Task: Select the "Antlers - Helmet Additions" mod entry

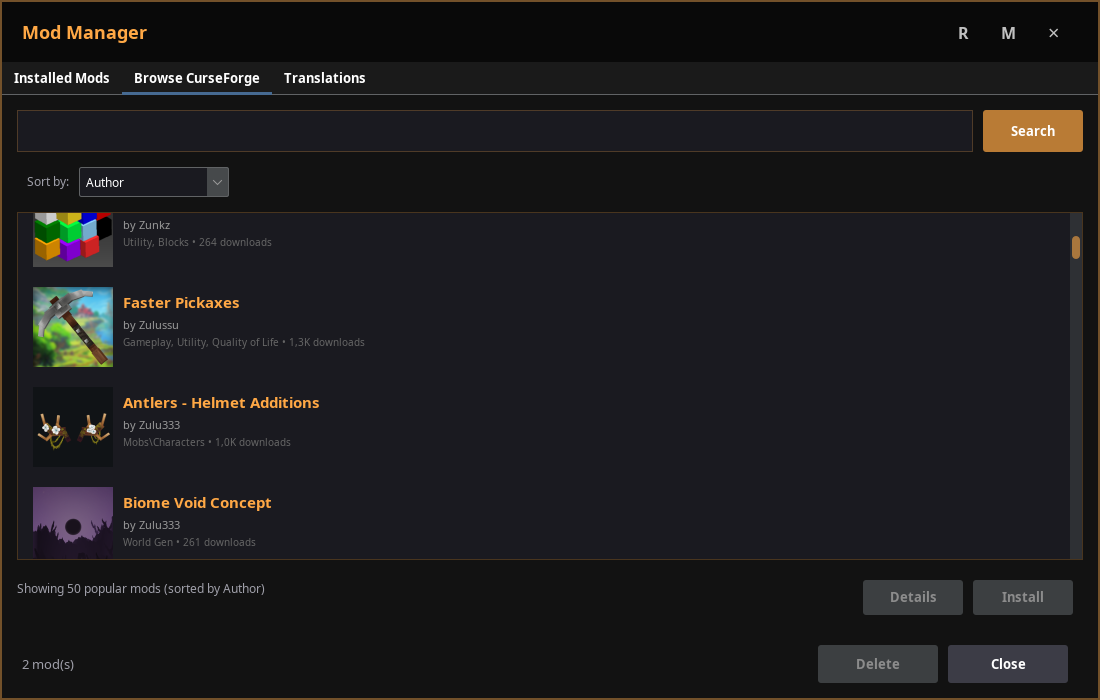Action: (x=221, y=403)
